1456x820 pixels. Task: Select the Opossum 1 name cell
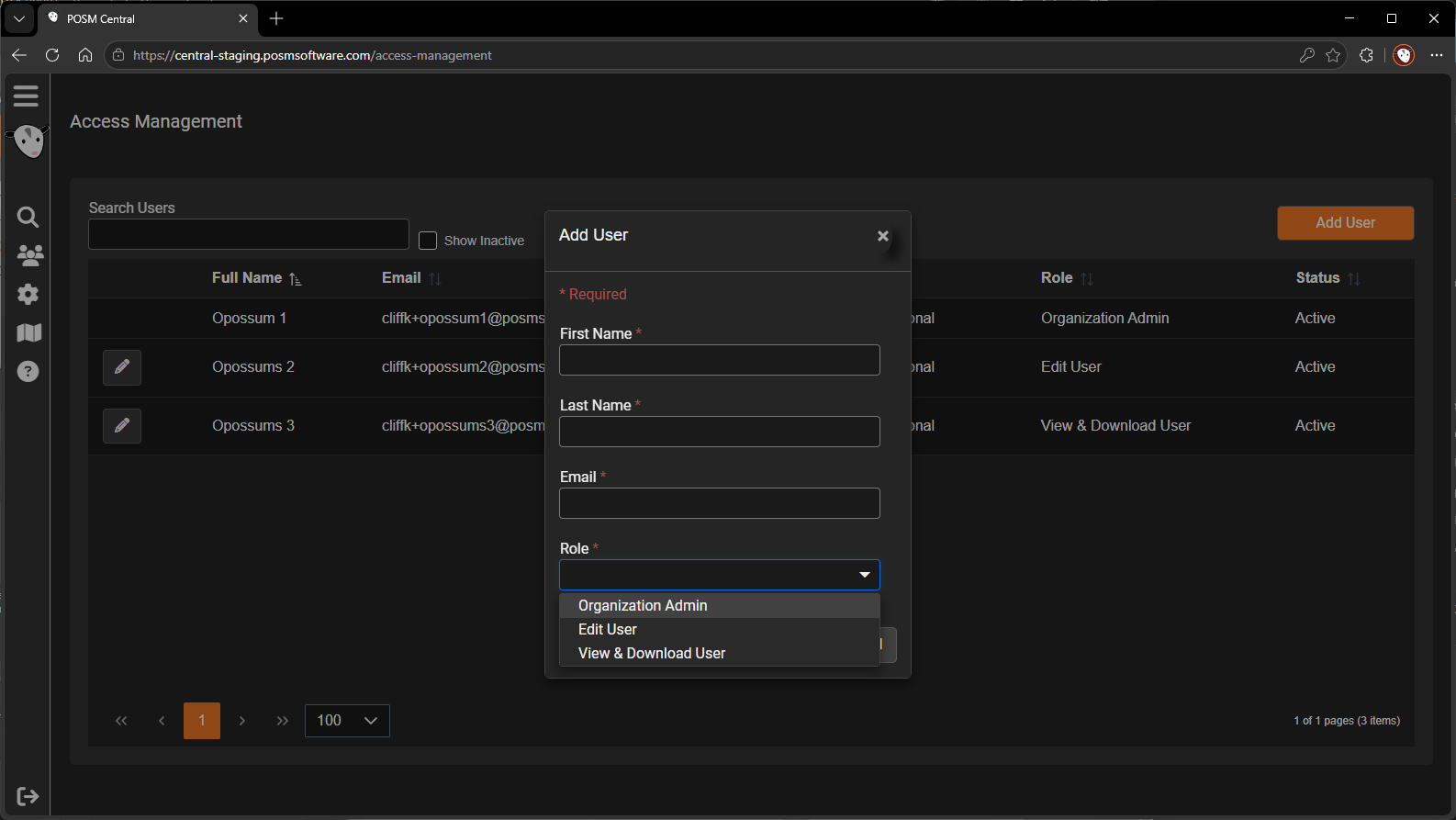click(250, 319)
